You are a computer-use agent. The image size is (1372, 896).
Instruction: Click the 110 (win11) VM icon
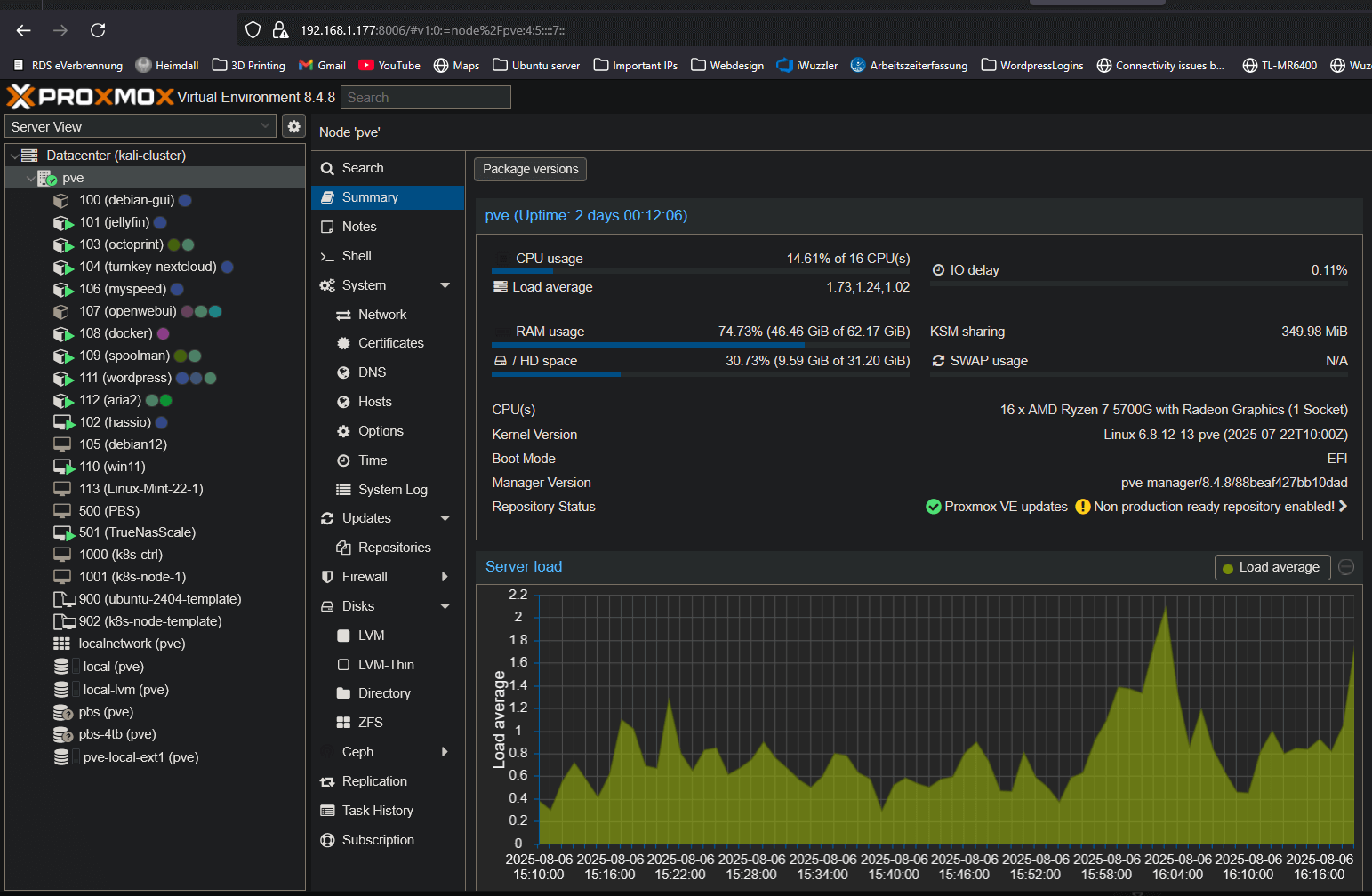pos(63,467)
